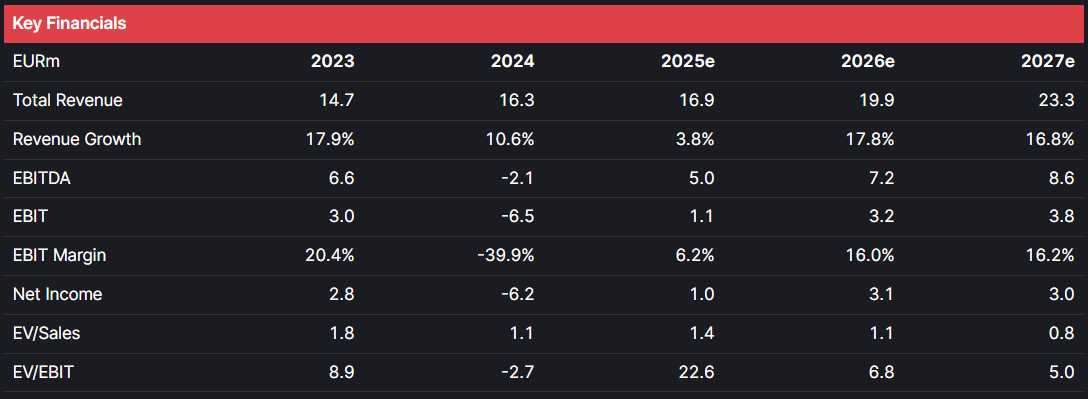Select the 2025e EV/EBIT value 22.6
Screen dimensions: 1088x399
pos(697,373)
